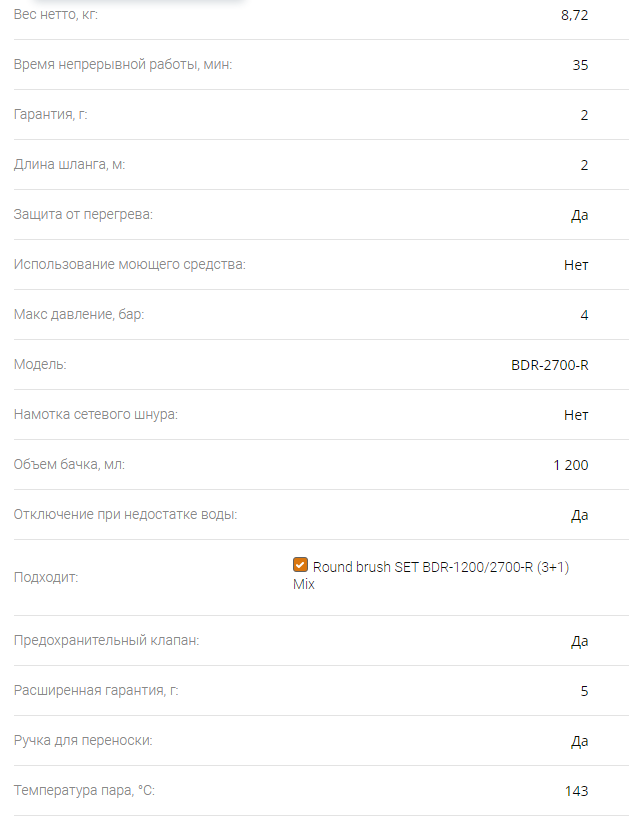Screen dimensions: 629x817
Task: Click the Длина шланга, м label
Action: tap(69, 165)
